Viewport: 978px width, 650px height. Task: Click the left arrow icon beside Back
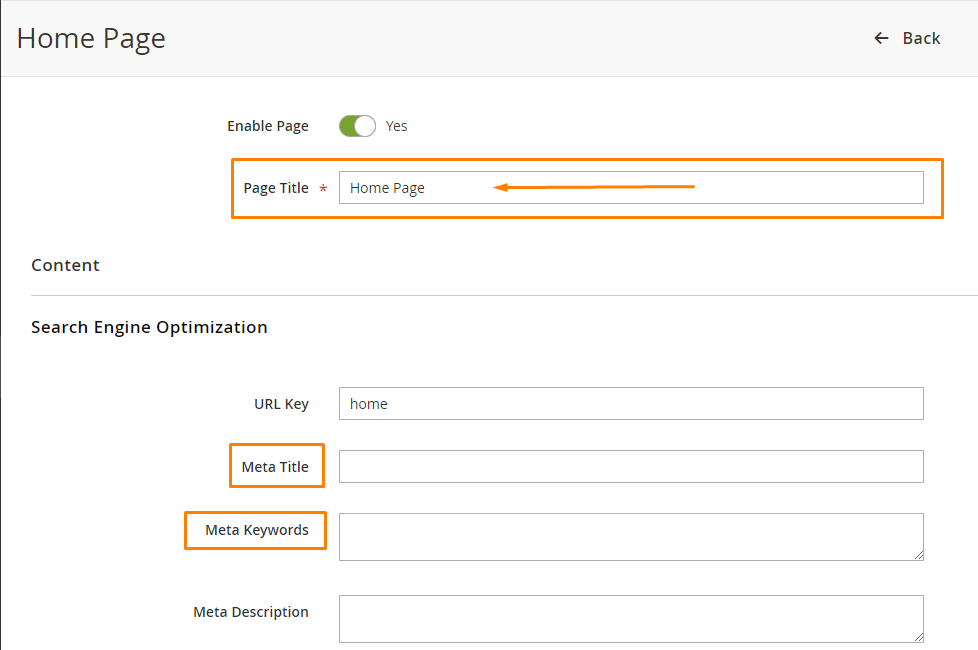[881, 39]
